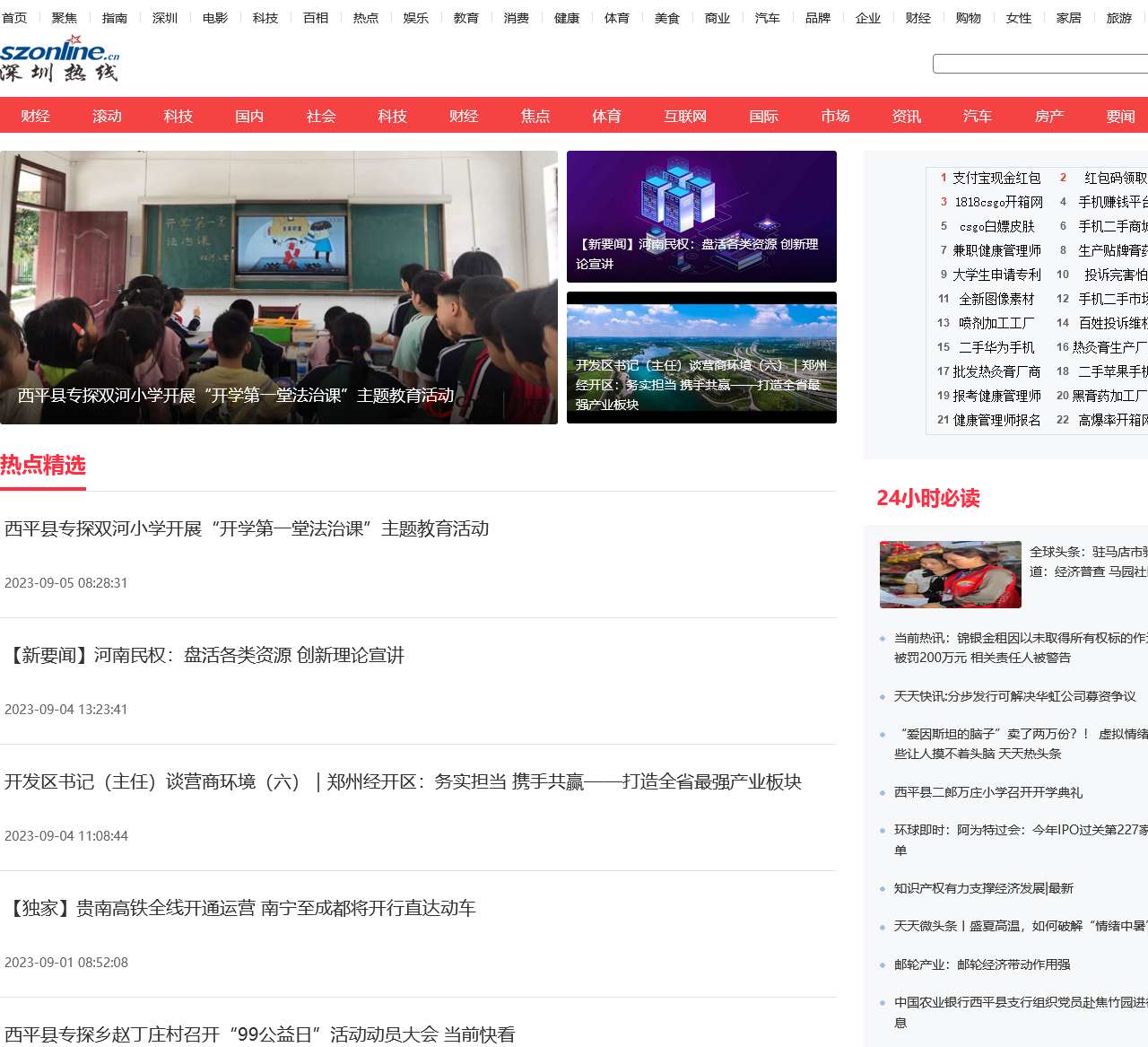This screenshot has width=1148, height=1047.
Task: Open 开发区书记（主任）谈营商环境 headline
Action: pyautogui.click(x=403, y=781)
